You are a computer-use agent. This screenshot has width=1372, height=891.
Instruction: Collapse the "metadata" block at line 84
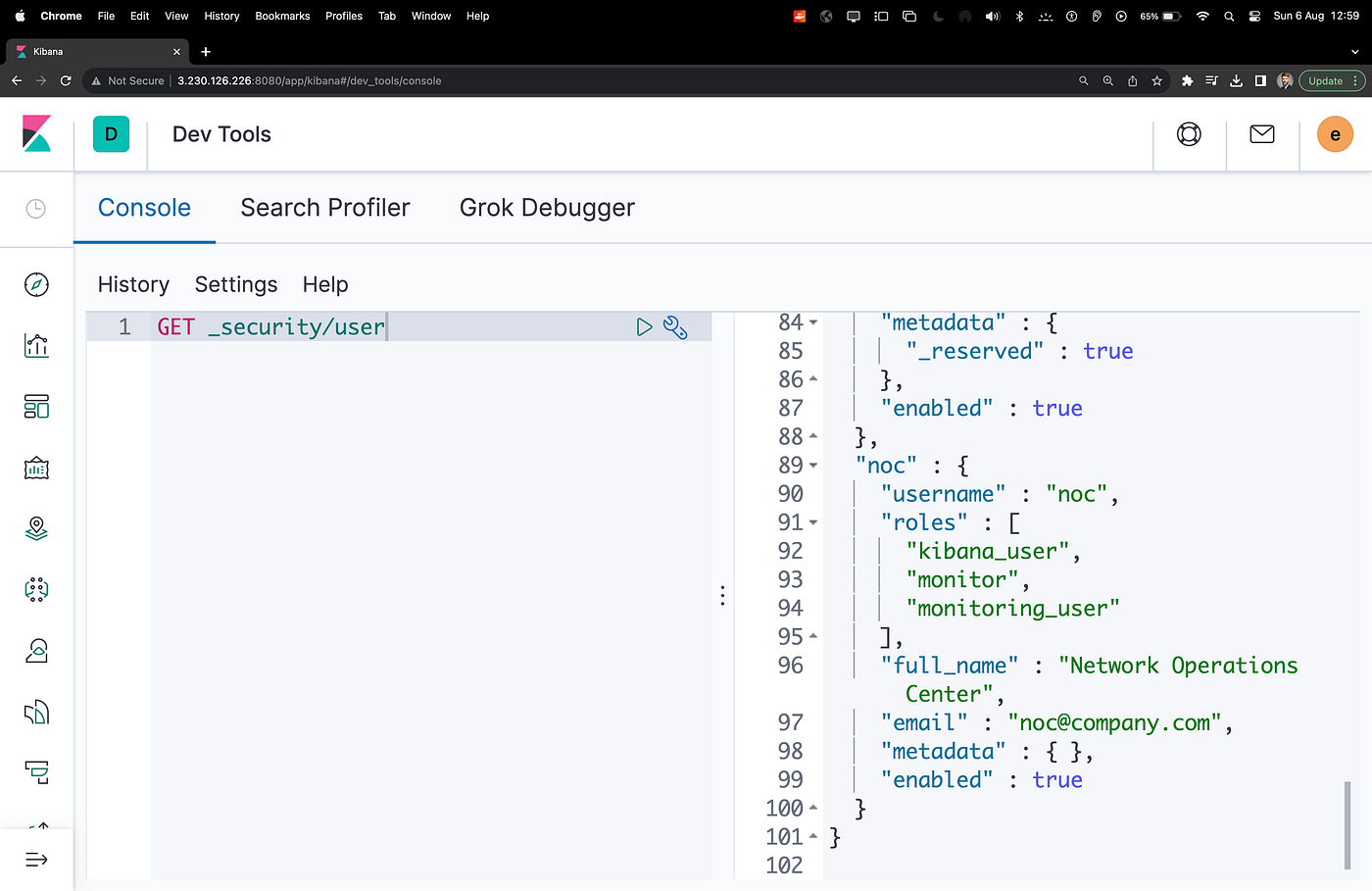click(813, 322)
